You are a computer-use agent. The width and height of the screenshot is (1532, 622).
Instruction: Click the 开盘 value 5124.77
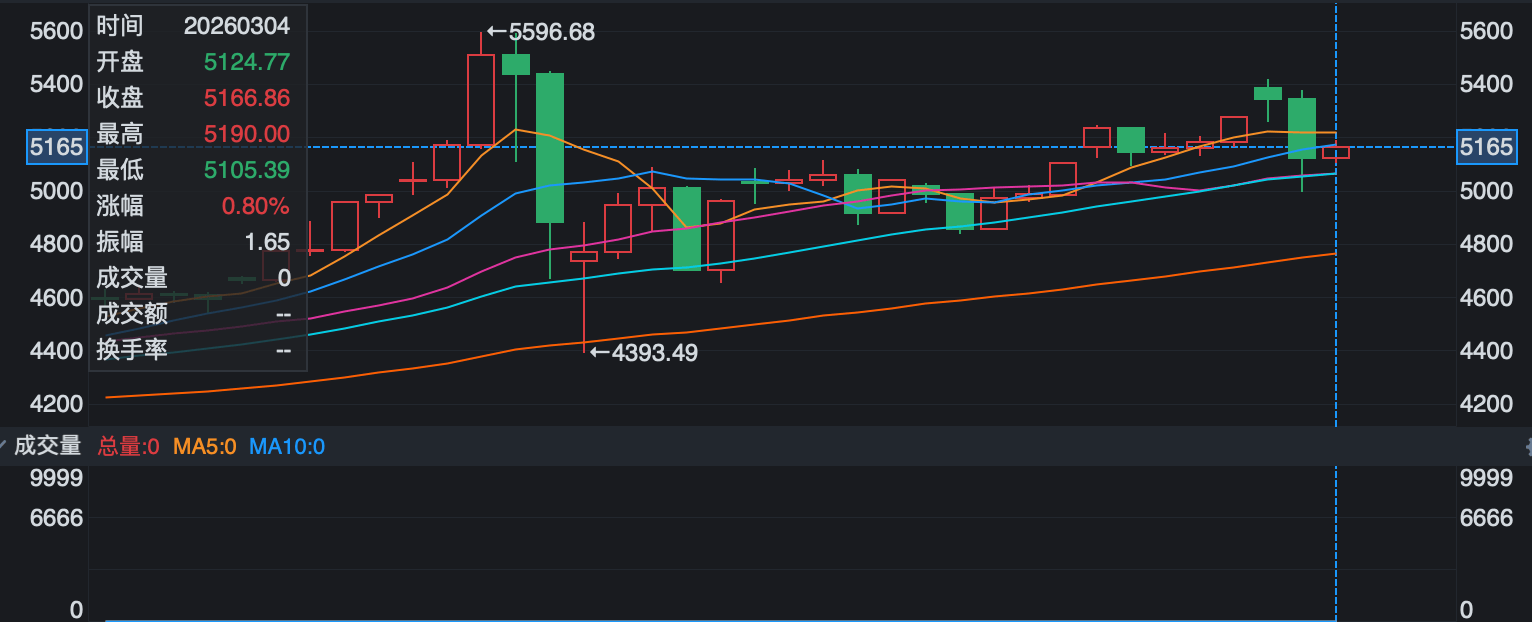coord(246,62)
